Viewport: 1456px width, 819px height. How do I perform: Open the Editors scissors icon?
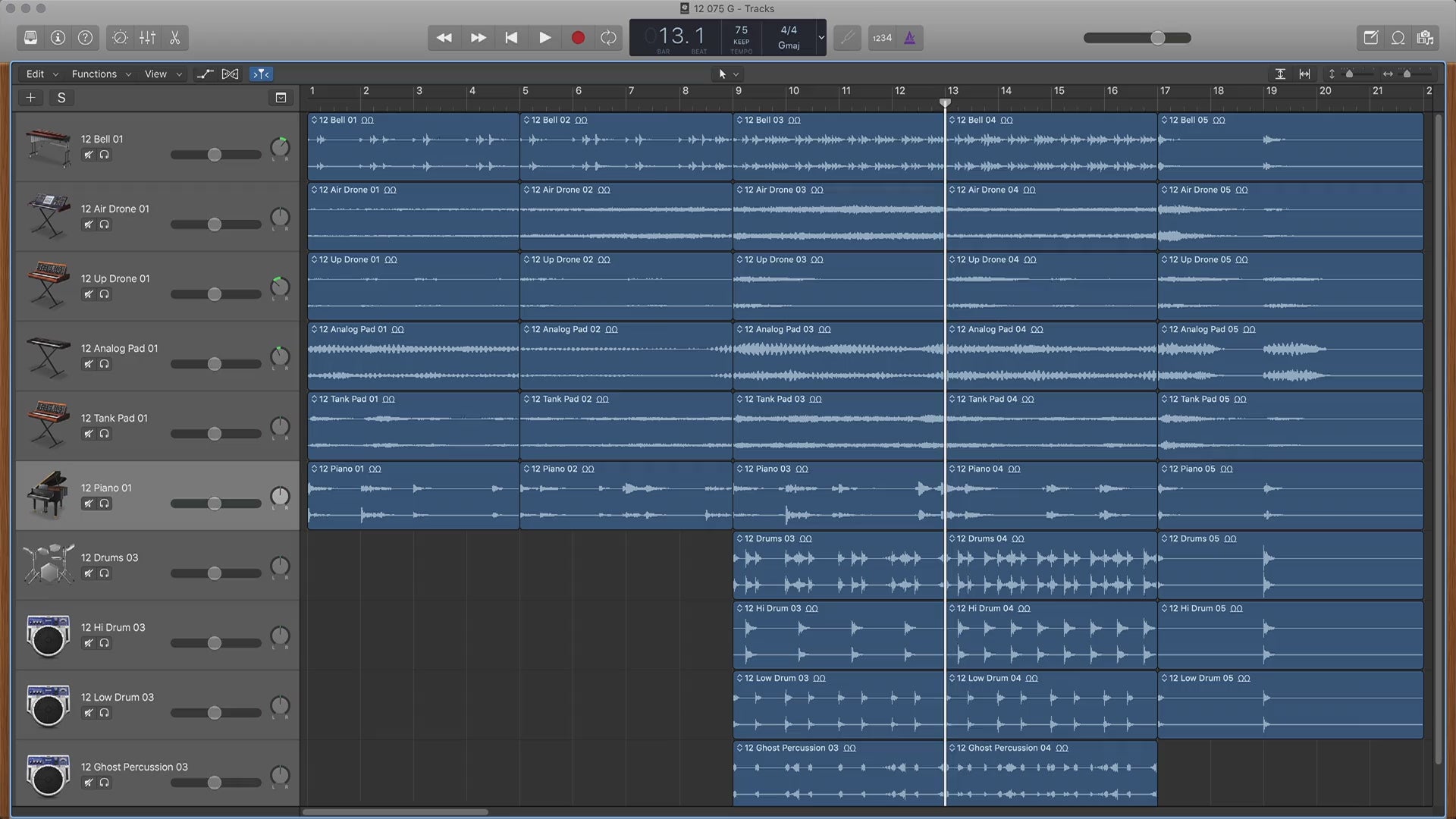[x=174, y=37]
